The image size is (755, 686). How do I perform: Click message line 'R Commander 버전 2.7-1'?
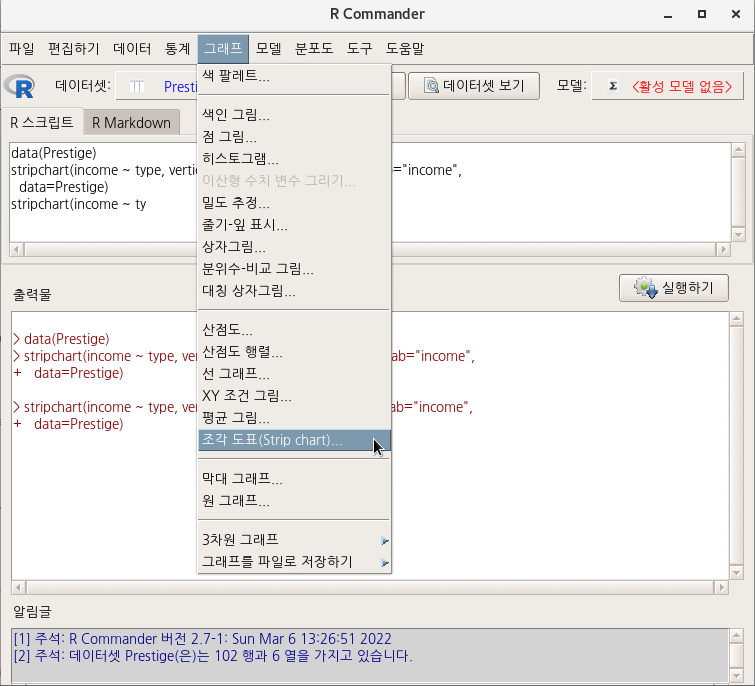tap(202, 639)
